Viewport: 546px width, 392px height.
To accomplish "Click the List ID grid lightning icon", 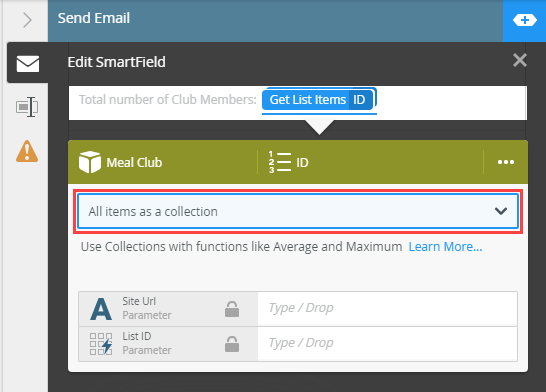I will (x=101, y=344).
